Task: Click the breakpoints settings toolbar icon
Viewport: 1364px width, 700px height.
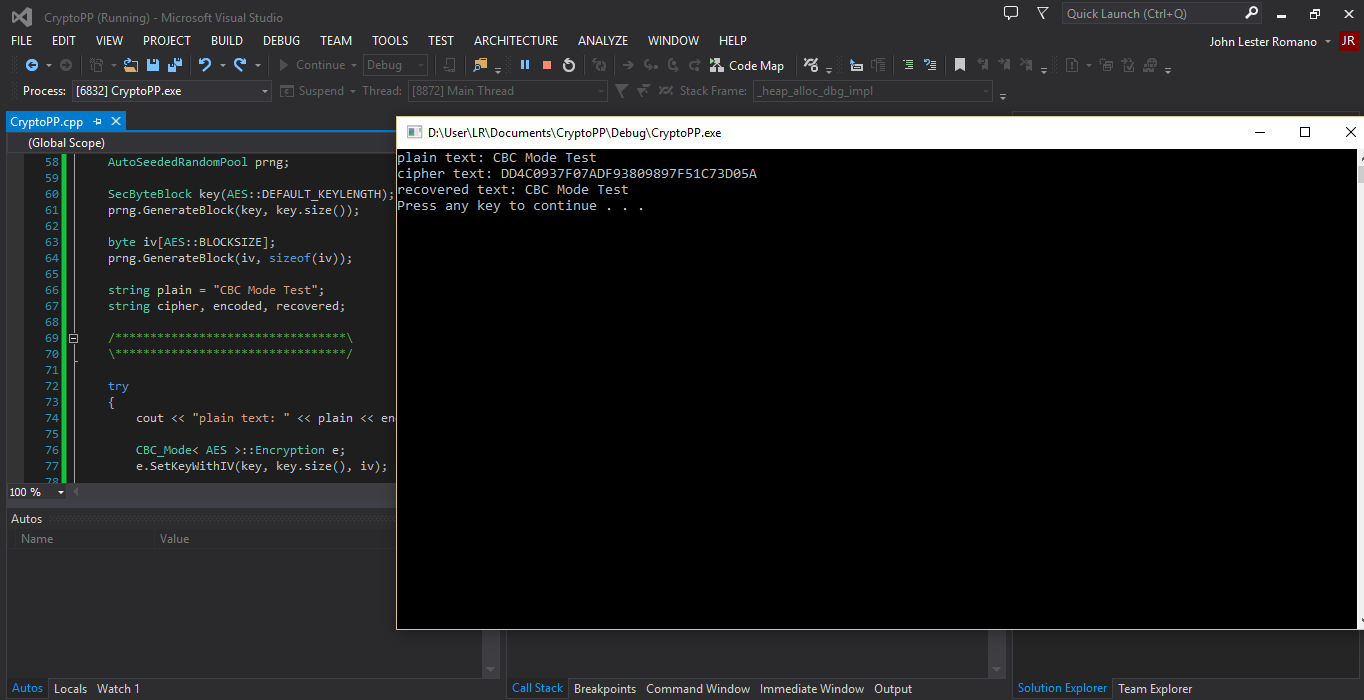Action: (x=811, y=65)
